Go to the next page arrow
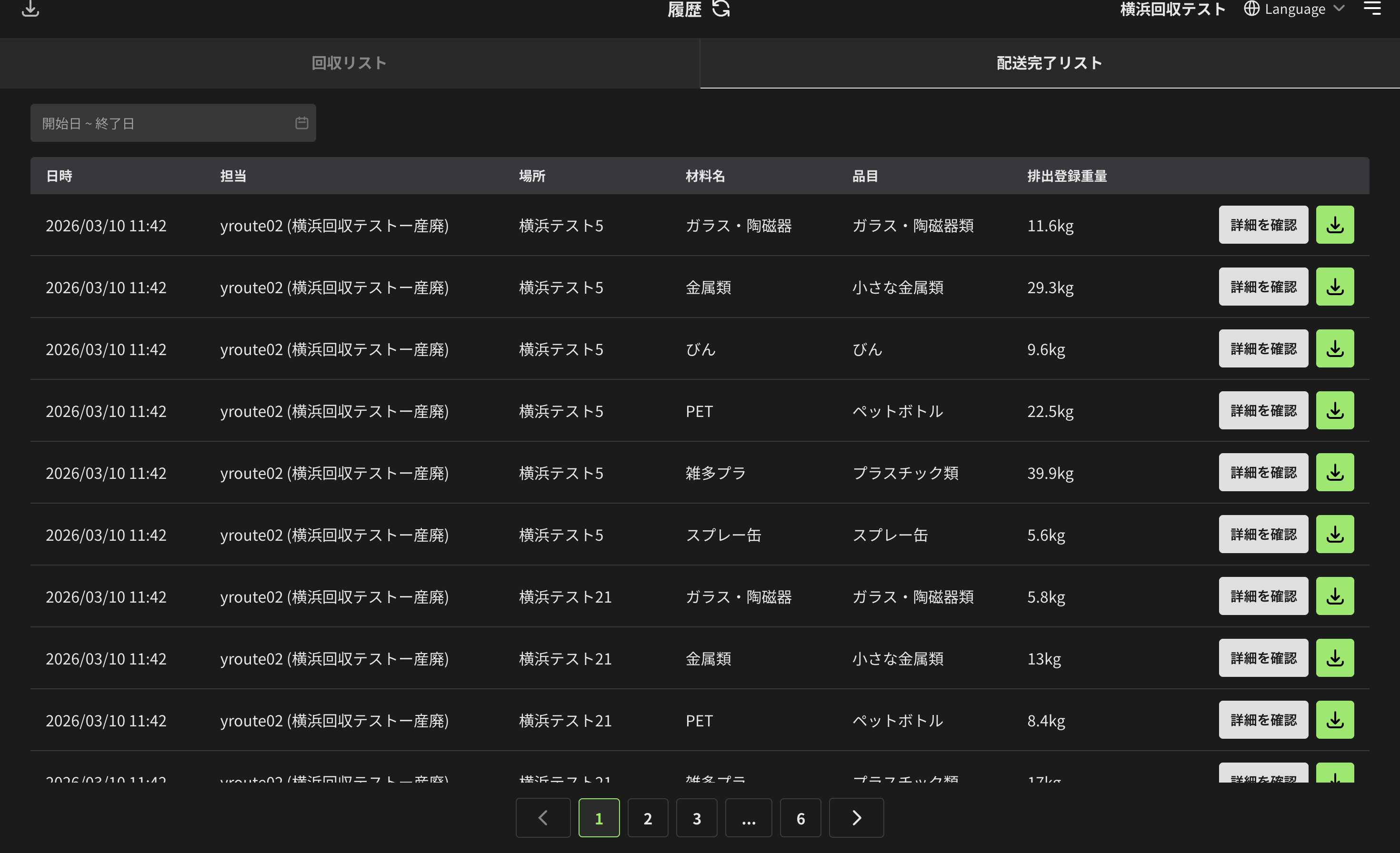 (x=856, y=818)
